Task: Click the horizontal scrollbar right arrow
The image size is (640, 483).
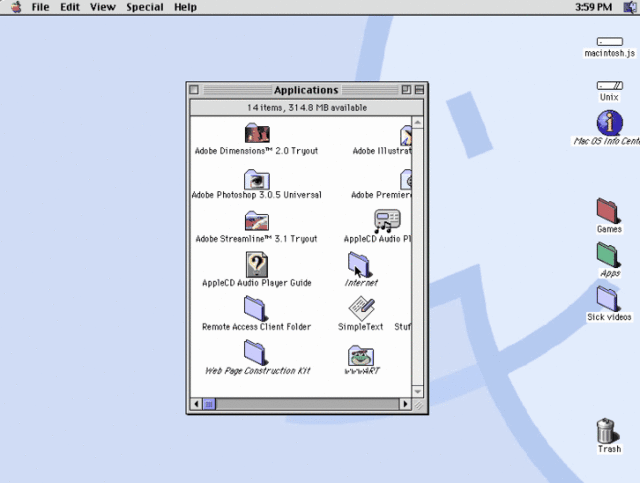Action: click(405, 404)
